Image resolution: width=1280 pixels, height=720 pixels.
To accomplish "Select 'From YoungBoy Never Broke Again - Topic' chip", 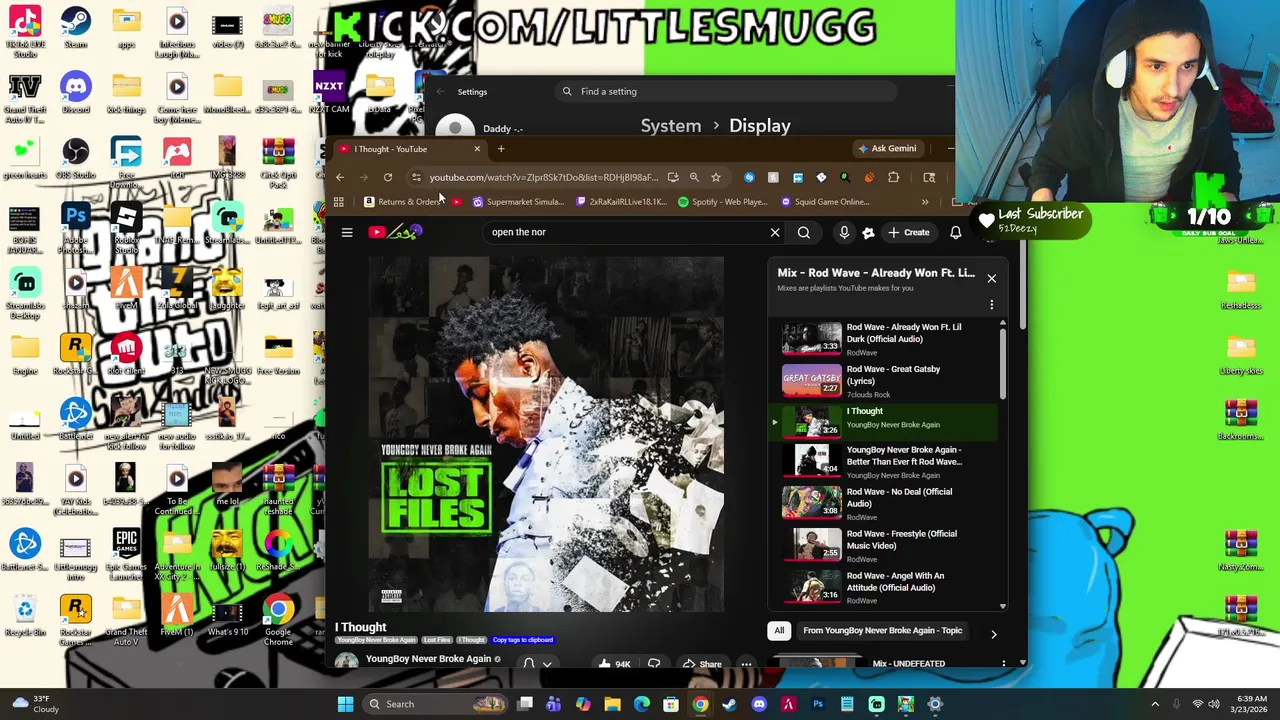I will [x=883, y=631].
